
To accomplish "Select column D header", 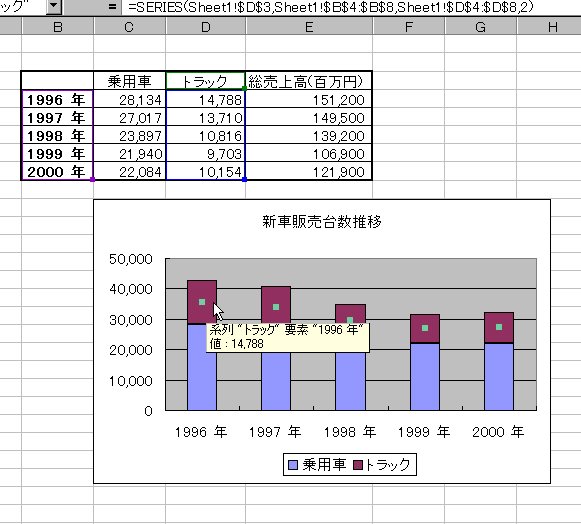I will click(x=206, y=27).
